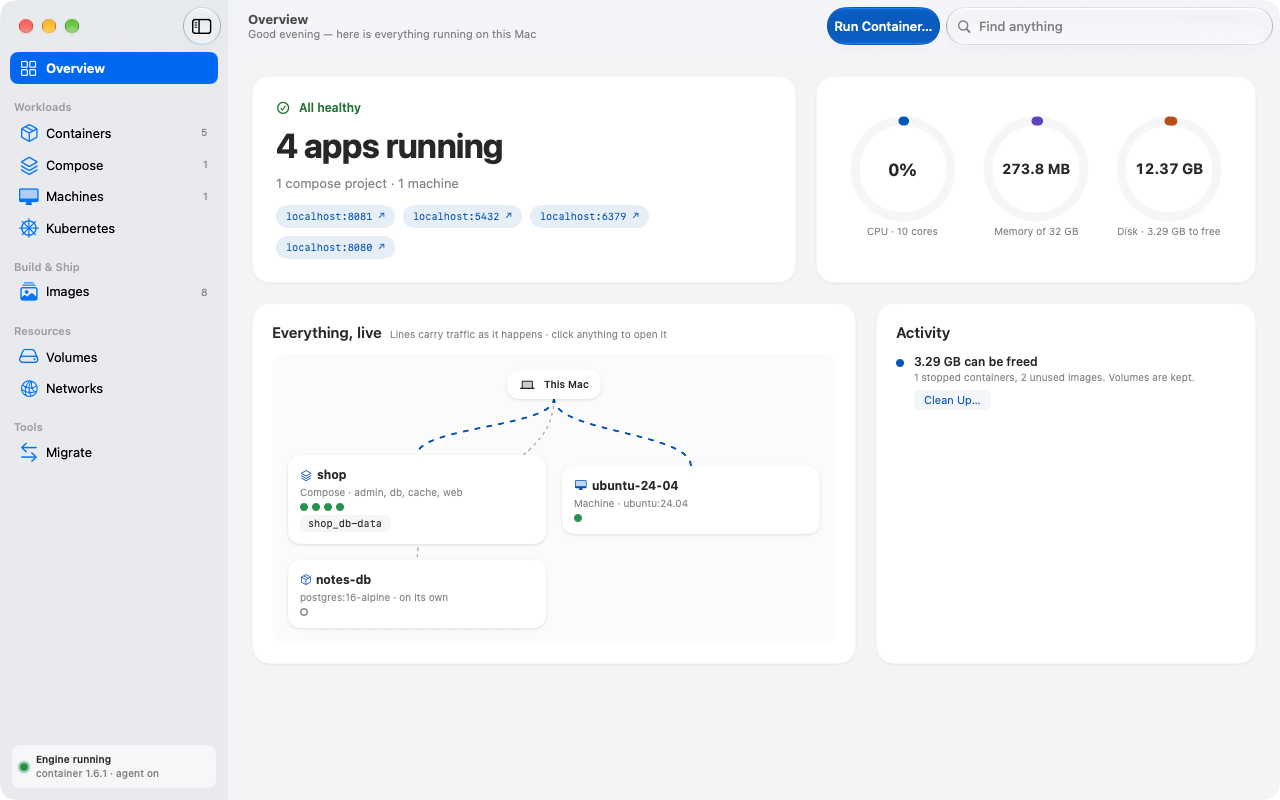1280x800 pixels.
Task: Open the notes-db container card
Action: point(417,594)
